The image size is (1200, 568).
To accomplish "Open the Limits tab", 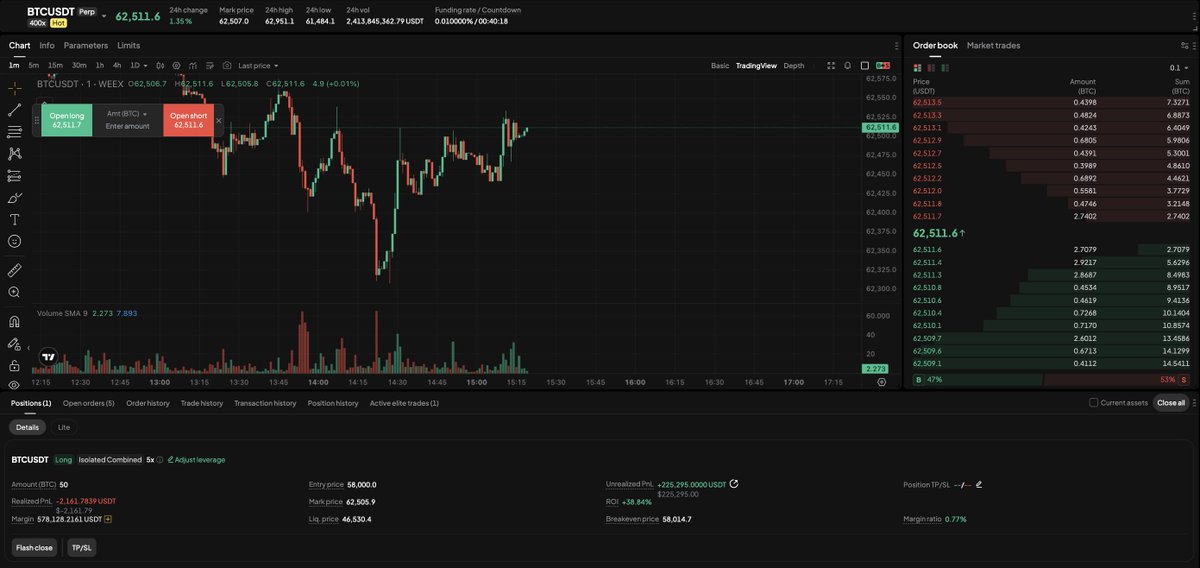I will click(x=128, y=45).
